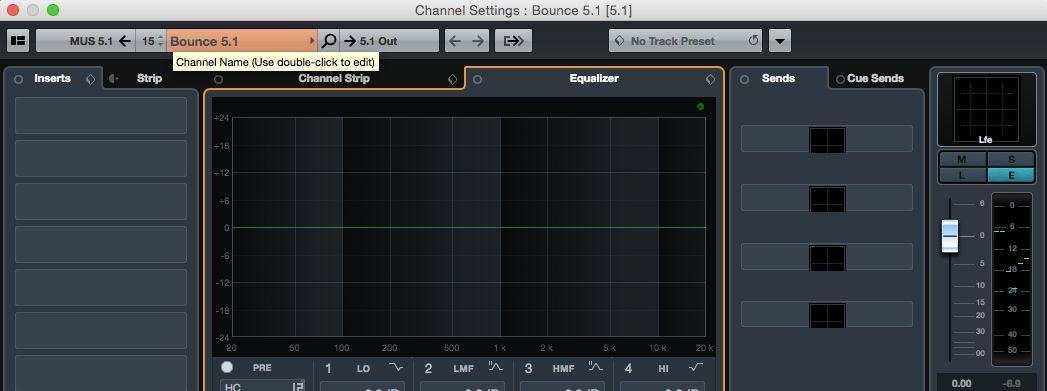Click the green EQ curve line
This screenshot has height=391, width=1047.
tap(469, 228)
